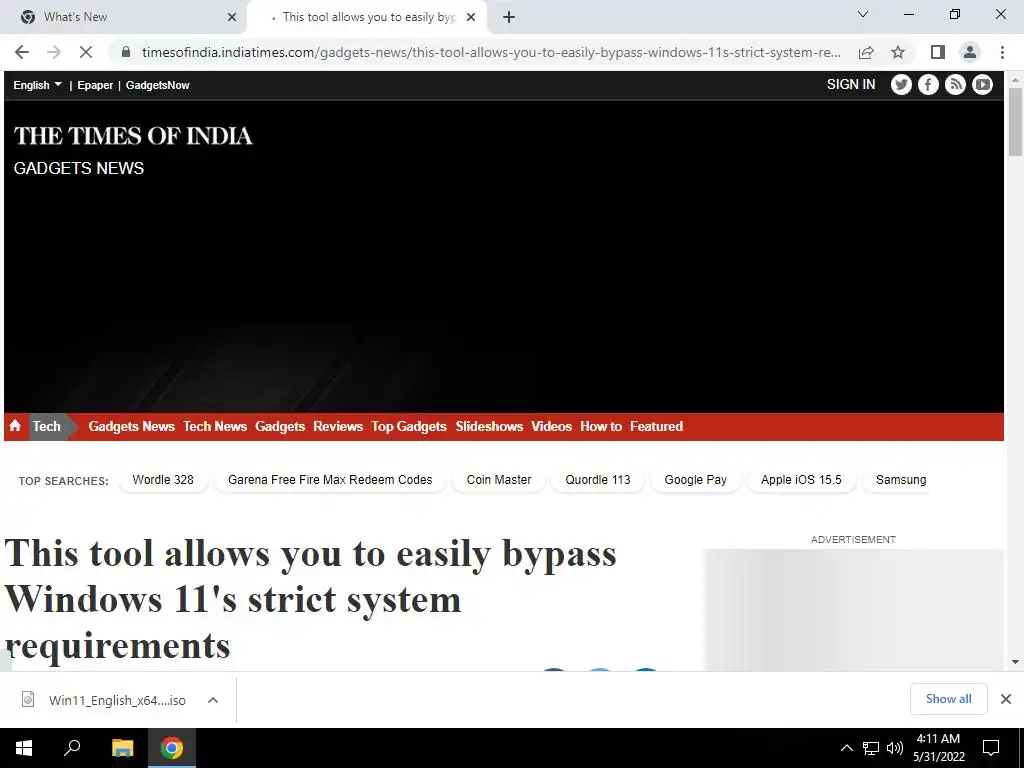Go to home via house icon
Viewport: 1024px width, 768px height.
point(15,426)
